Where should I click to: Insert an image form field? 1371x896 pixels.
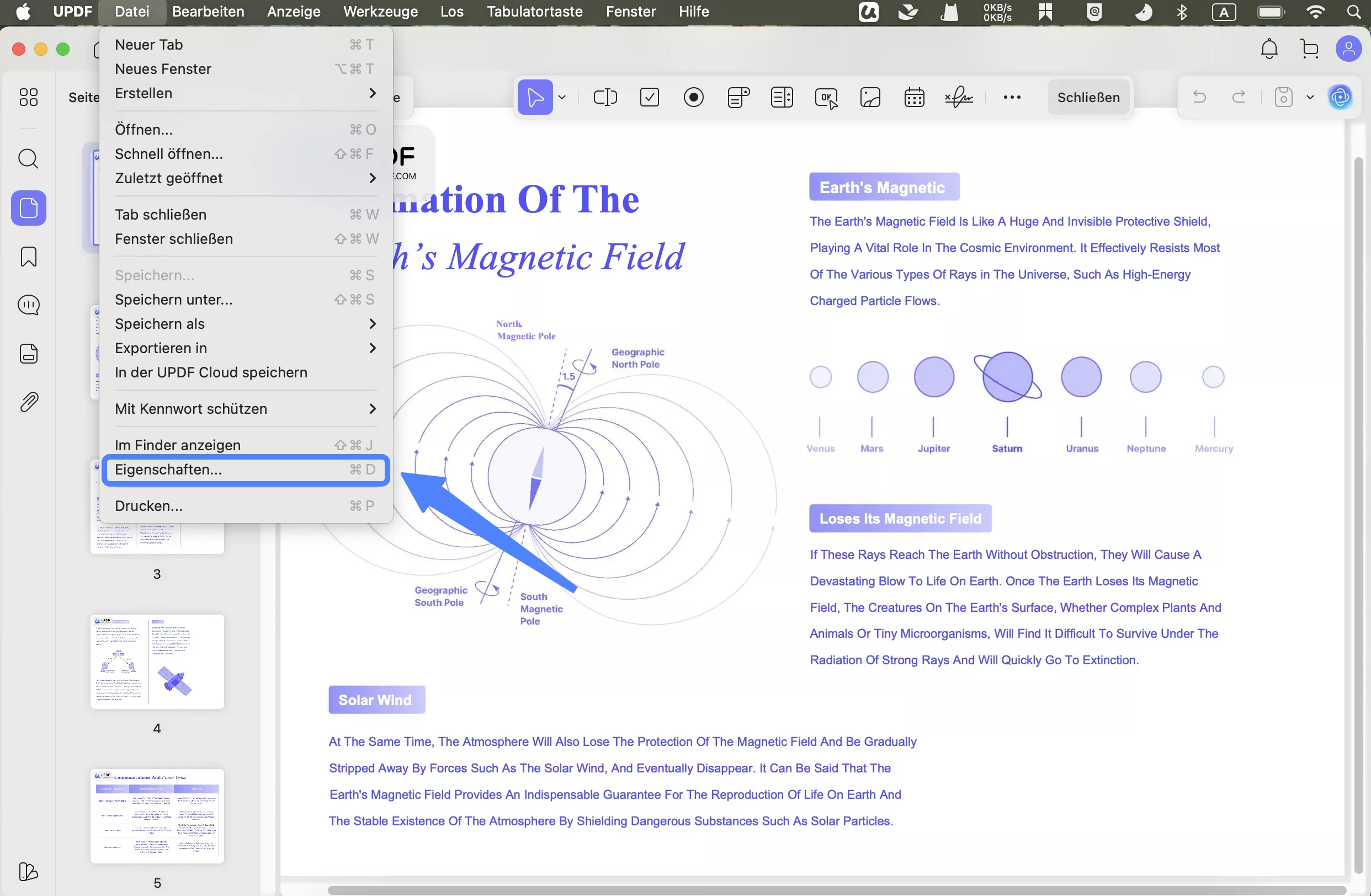870,97
